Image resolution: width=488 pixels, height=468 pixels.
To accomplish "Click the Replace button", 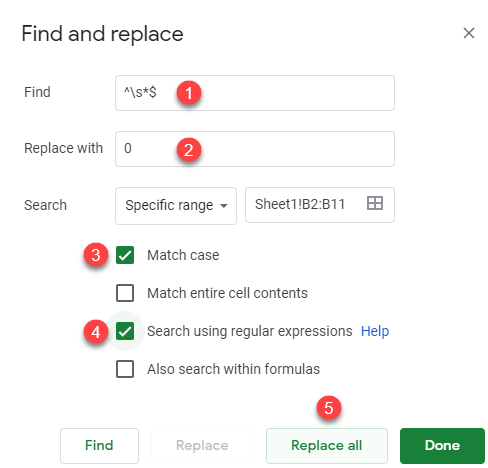I will tap(202, 446).
